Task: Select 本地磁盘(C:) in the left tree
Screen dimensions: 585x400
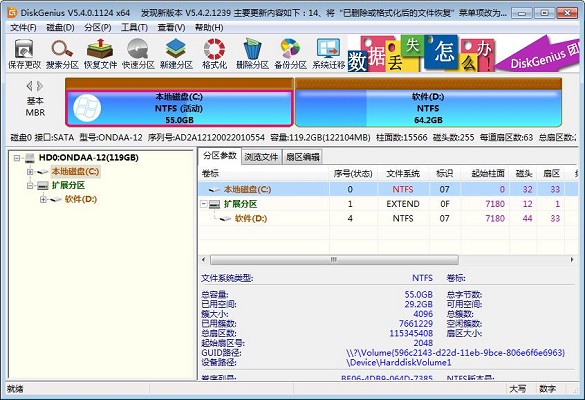Action: pyautogui.click(x=75, y=172)
